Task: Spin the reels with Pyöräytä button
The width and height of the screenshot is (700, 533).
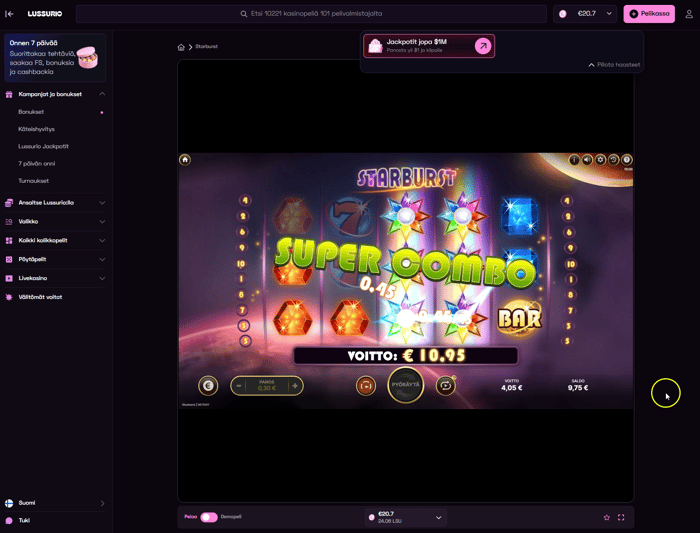Action: (x=405, y=385)
